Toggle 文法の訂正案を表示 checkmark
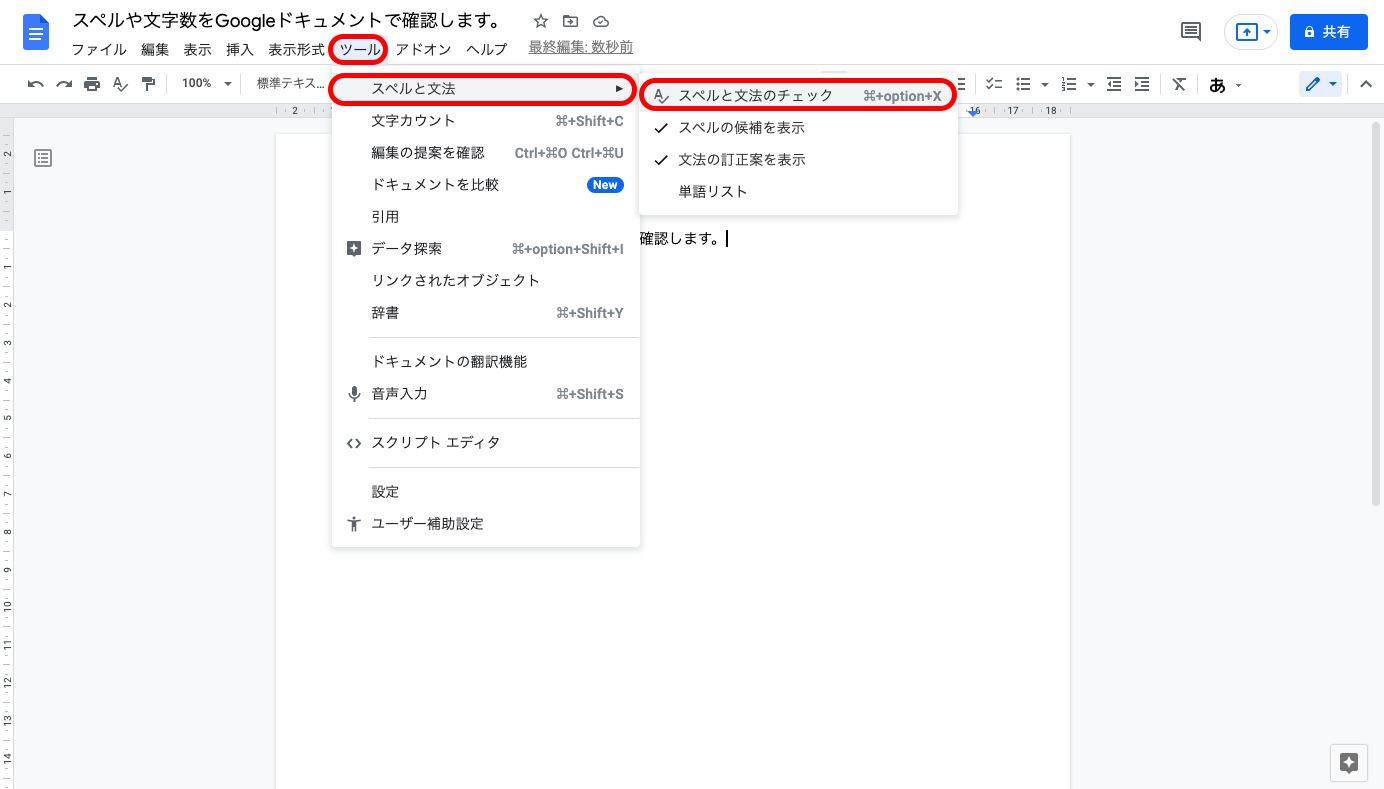The width and height of the screenshot is (1384, 789). pyautogui.click(x=661, y=160)
